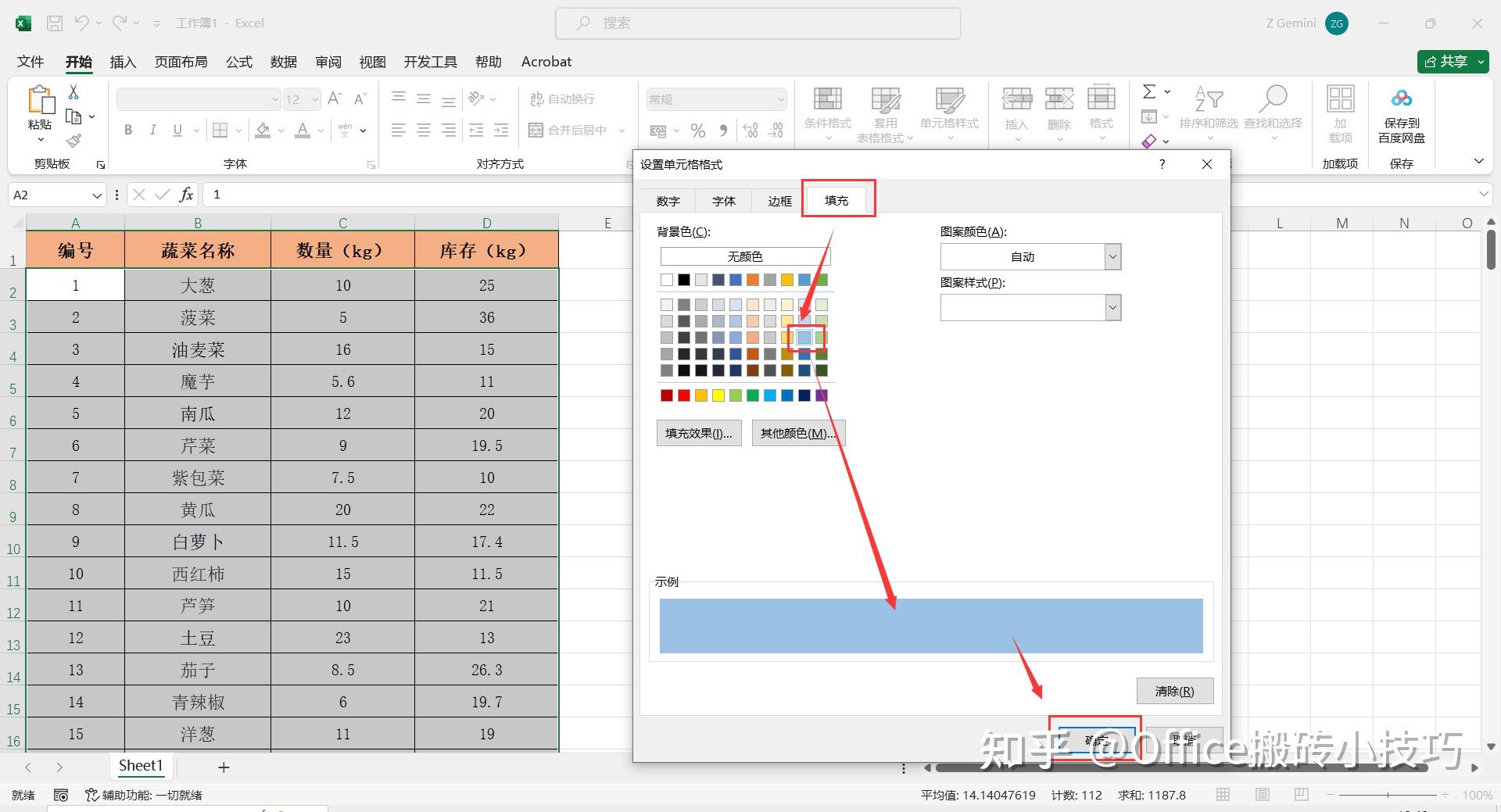Switch to the Font tab in dialog
1501x812 pixels.
pos(724,201)
